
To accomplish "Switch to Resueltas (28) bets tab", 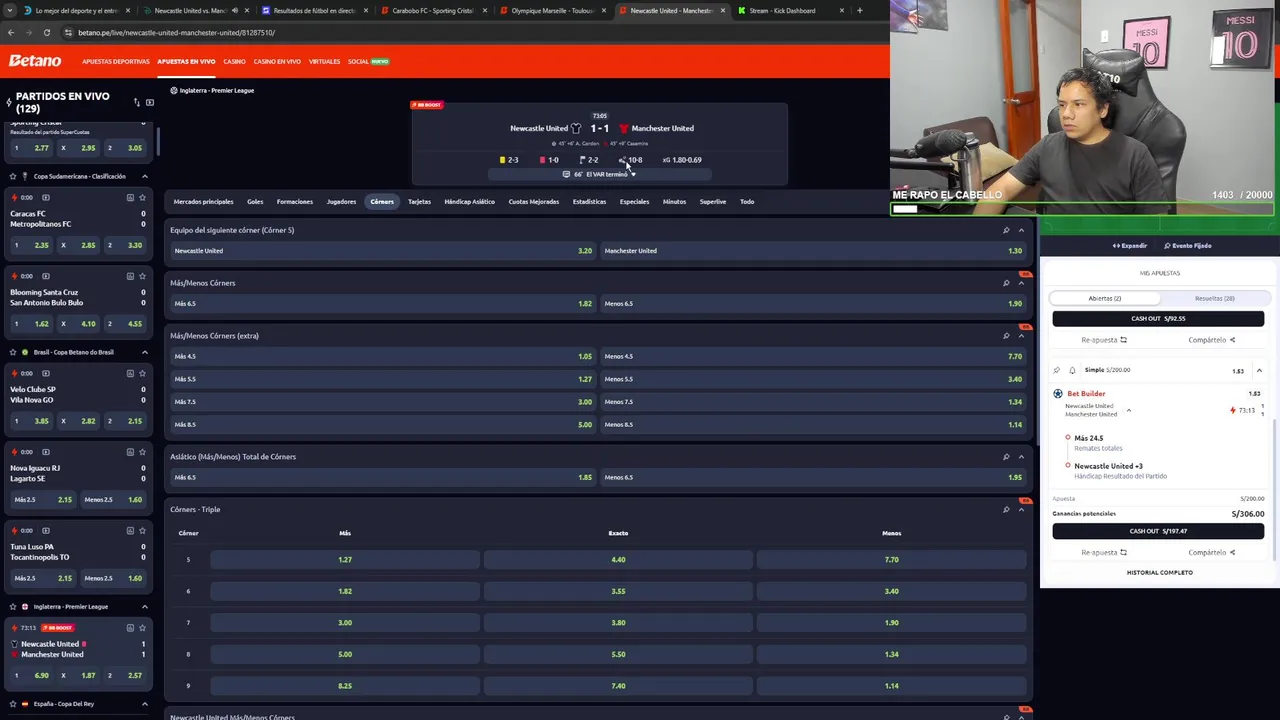I will tap(1214, 298).
